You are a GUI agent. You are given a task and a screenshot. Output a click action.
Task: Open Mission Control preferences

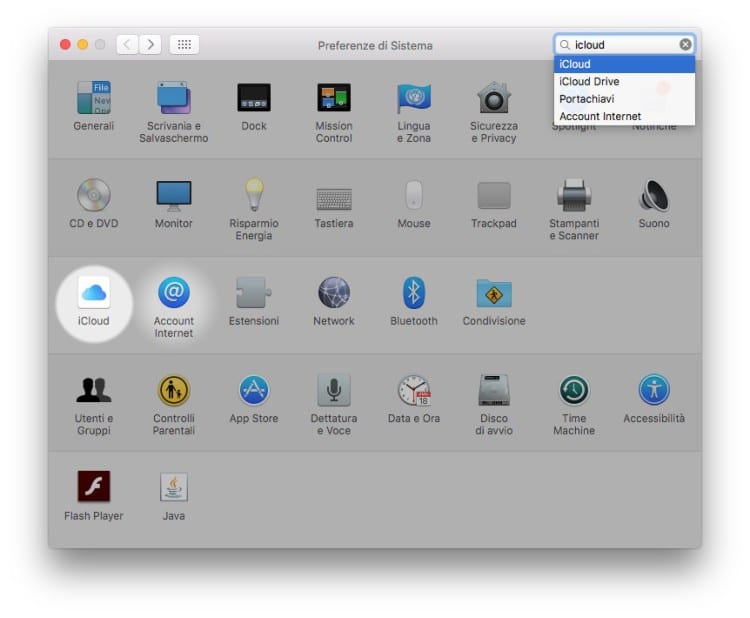coord(334,98)
